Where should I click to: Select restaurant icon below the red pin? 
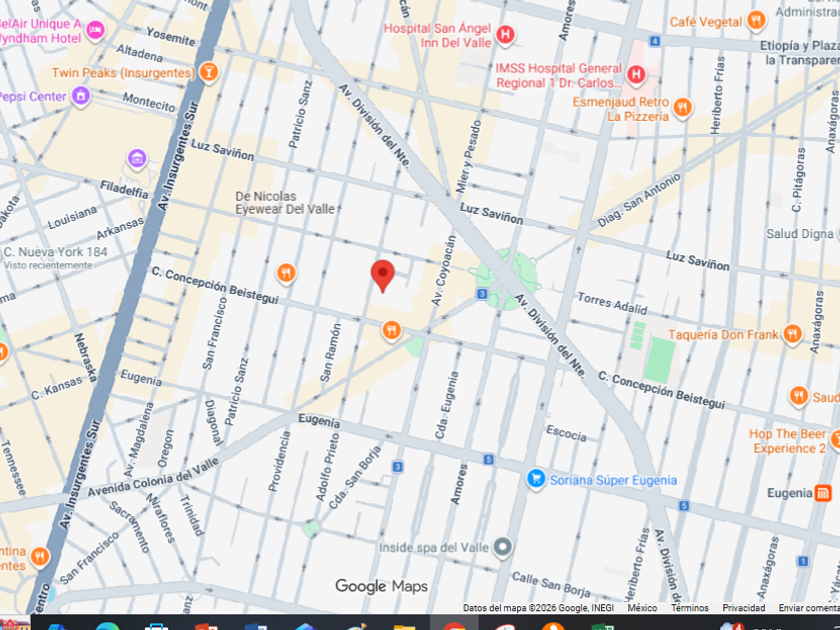tap(392, 330)
